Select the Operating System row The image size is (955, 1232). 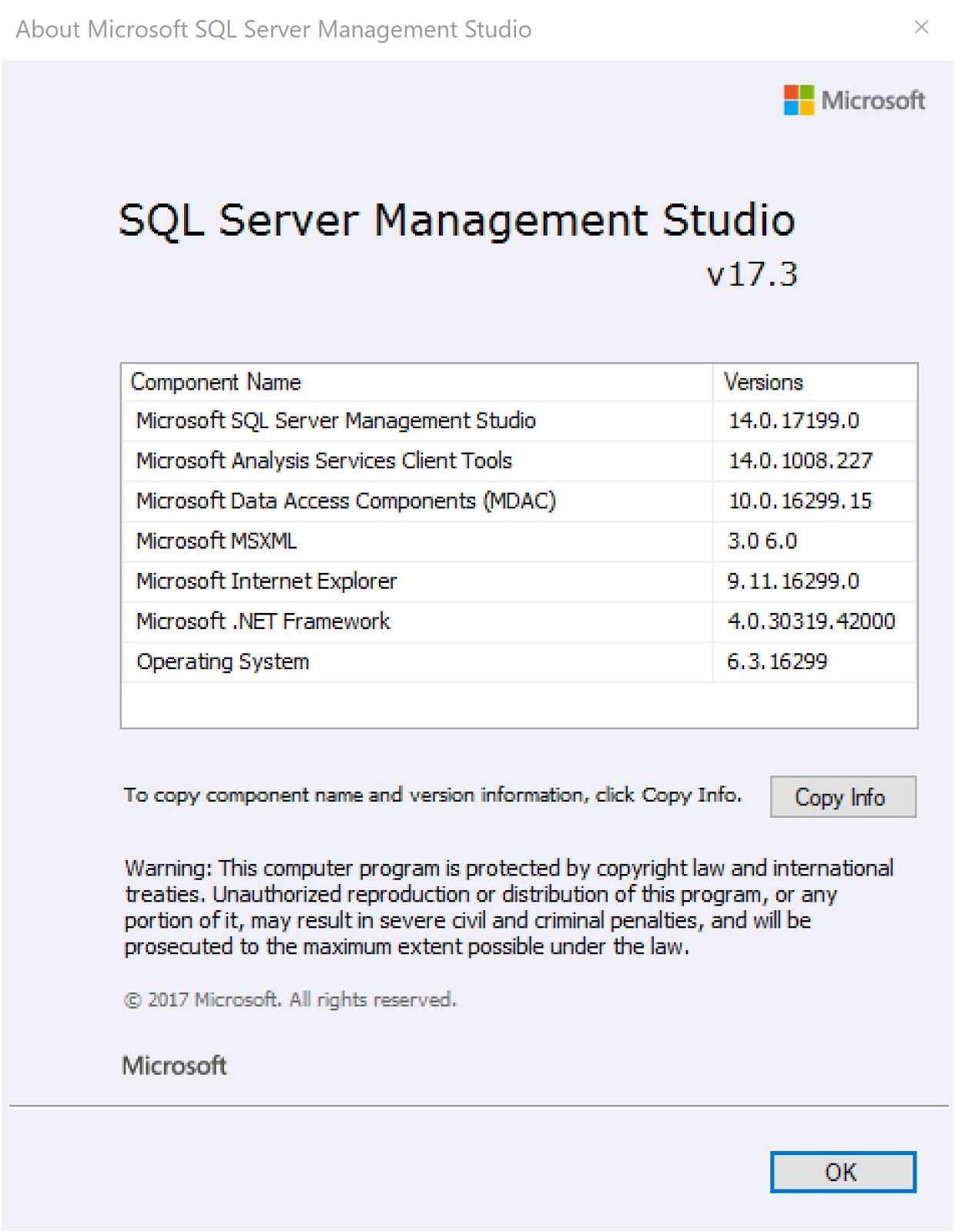[223, 661]
